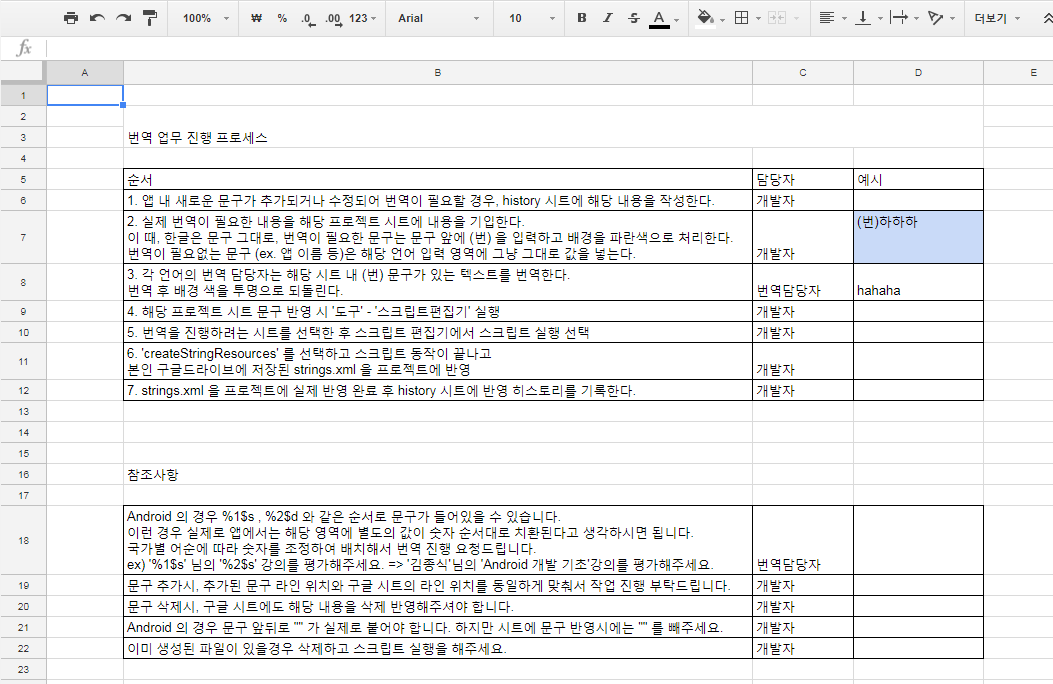Click the step 4 '스크립트편집기' cell
This screenshot has height=684, width=1053.
click(x=438, y=311)
